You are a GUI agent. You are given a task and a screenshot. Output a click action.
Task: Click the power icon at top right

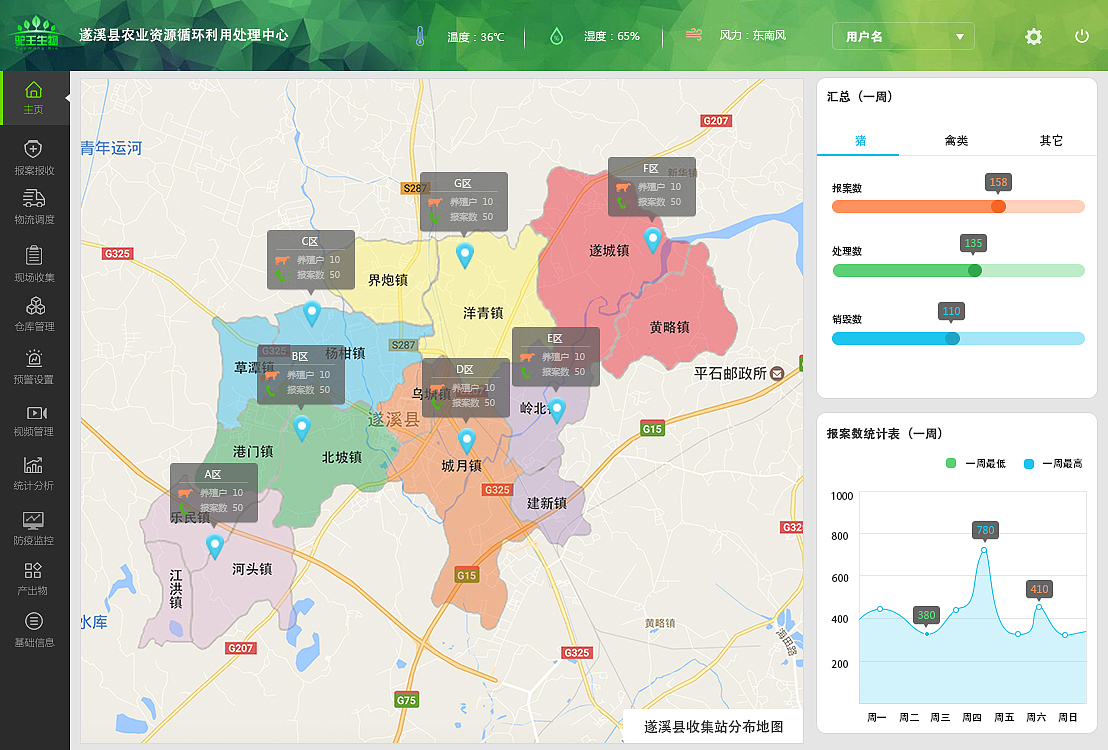(x=1081, y=36)
